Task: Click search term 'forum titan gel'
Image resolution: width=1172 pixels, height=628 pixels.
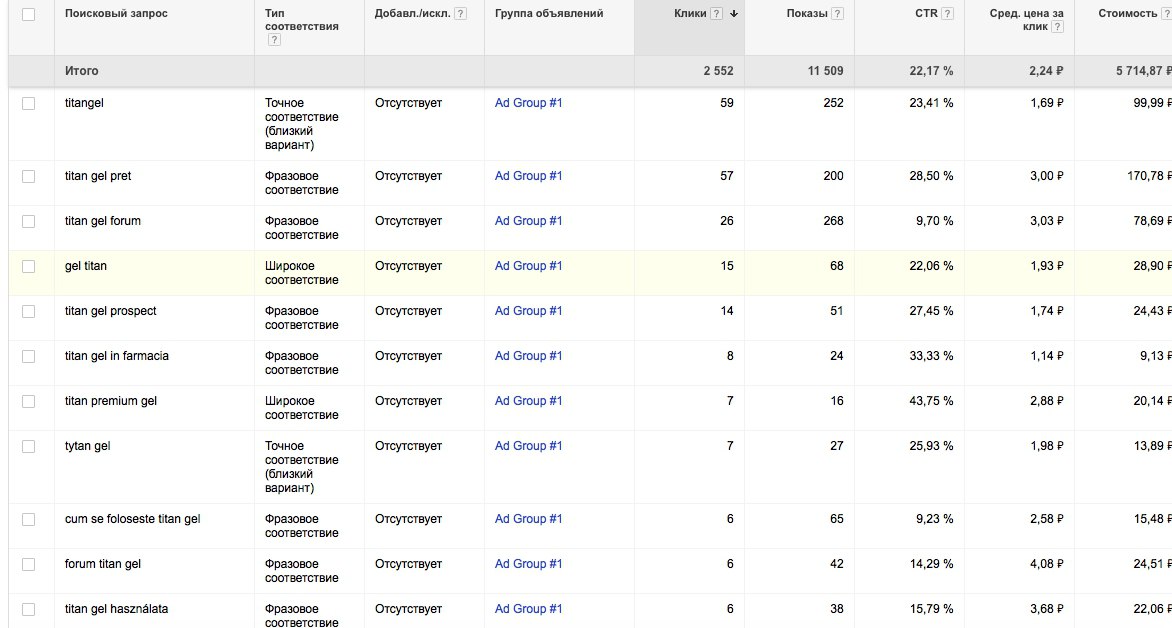Action: [x=103, y=564]
